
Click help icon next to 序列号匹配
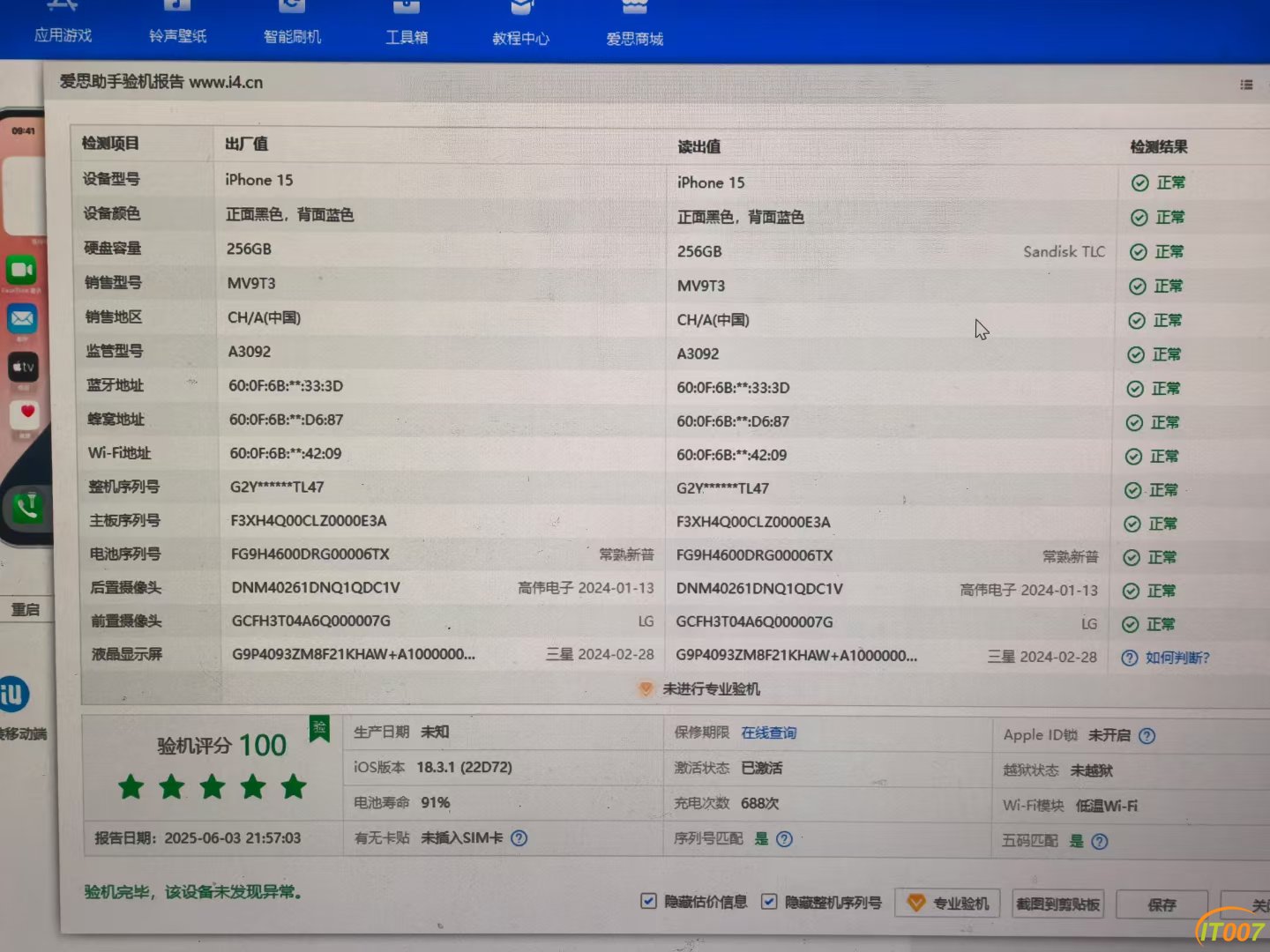click(784, 839)
